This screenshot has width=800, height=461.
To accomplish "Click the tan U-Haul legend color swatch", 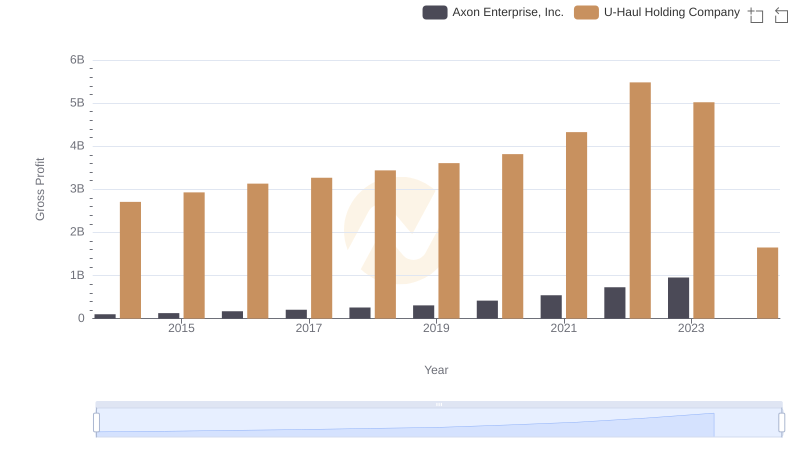I will tap(586, 12).
